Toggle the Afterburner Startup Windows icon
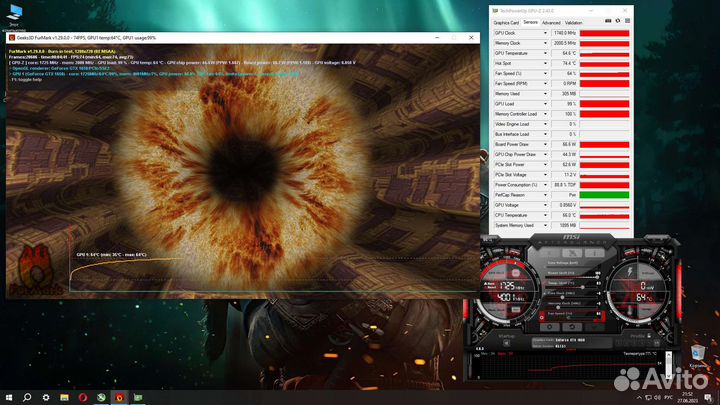Screen dimensions: 720x405 [x=506, y=343]
